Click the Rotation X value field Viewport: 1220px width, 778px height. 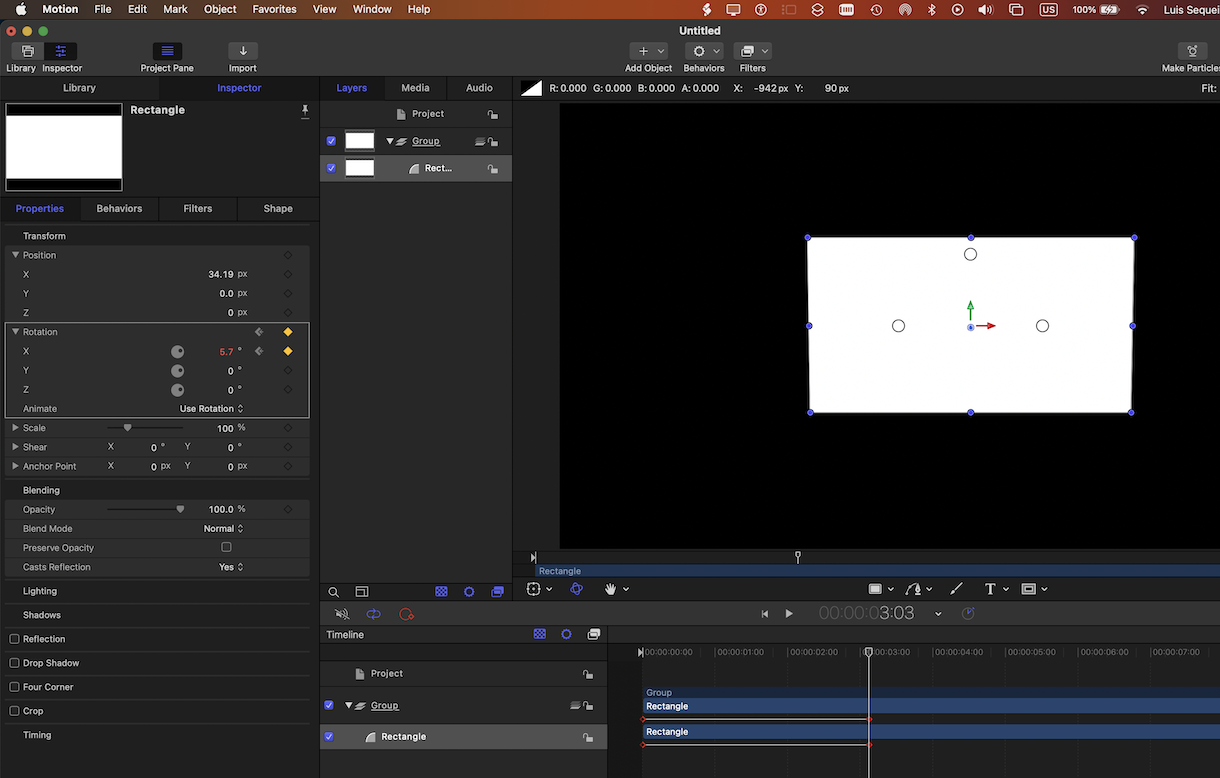click(x=226, y=351)
